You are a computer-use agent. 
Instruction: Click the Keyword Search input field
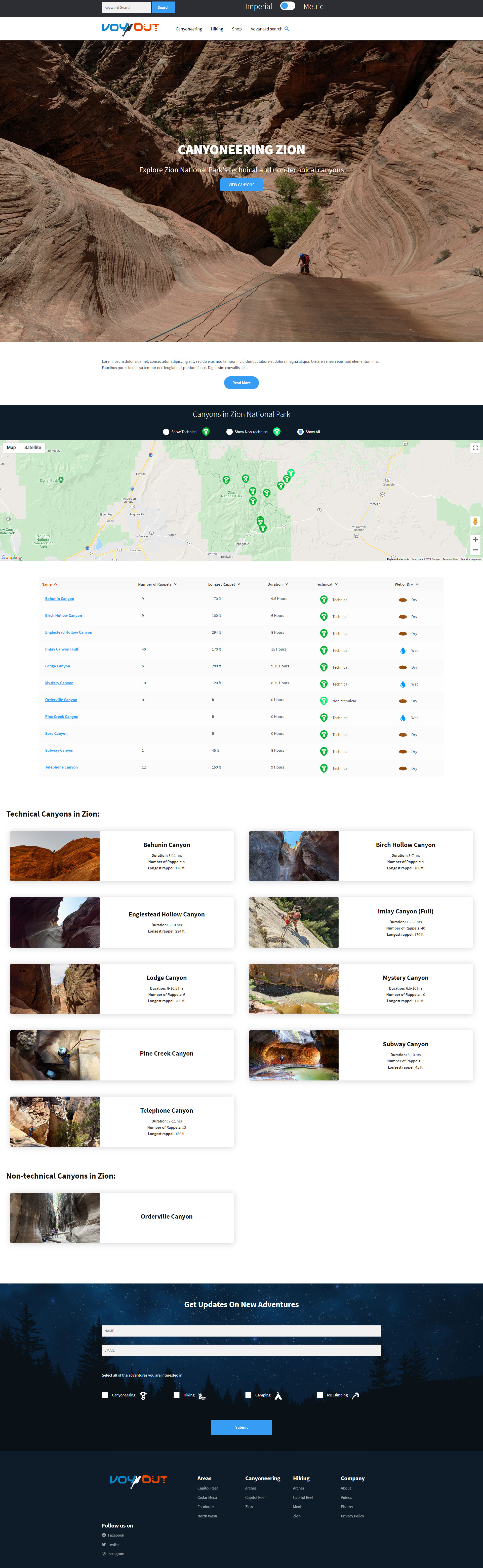tap(126, 7)
